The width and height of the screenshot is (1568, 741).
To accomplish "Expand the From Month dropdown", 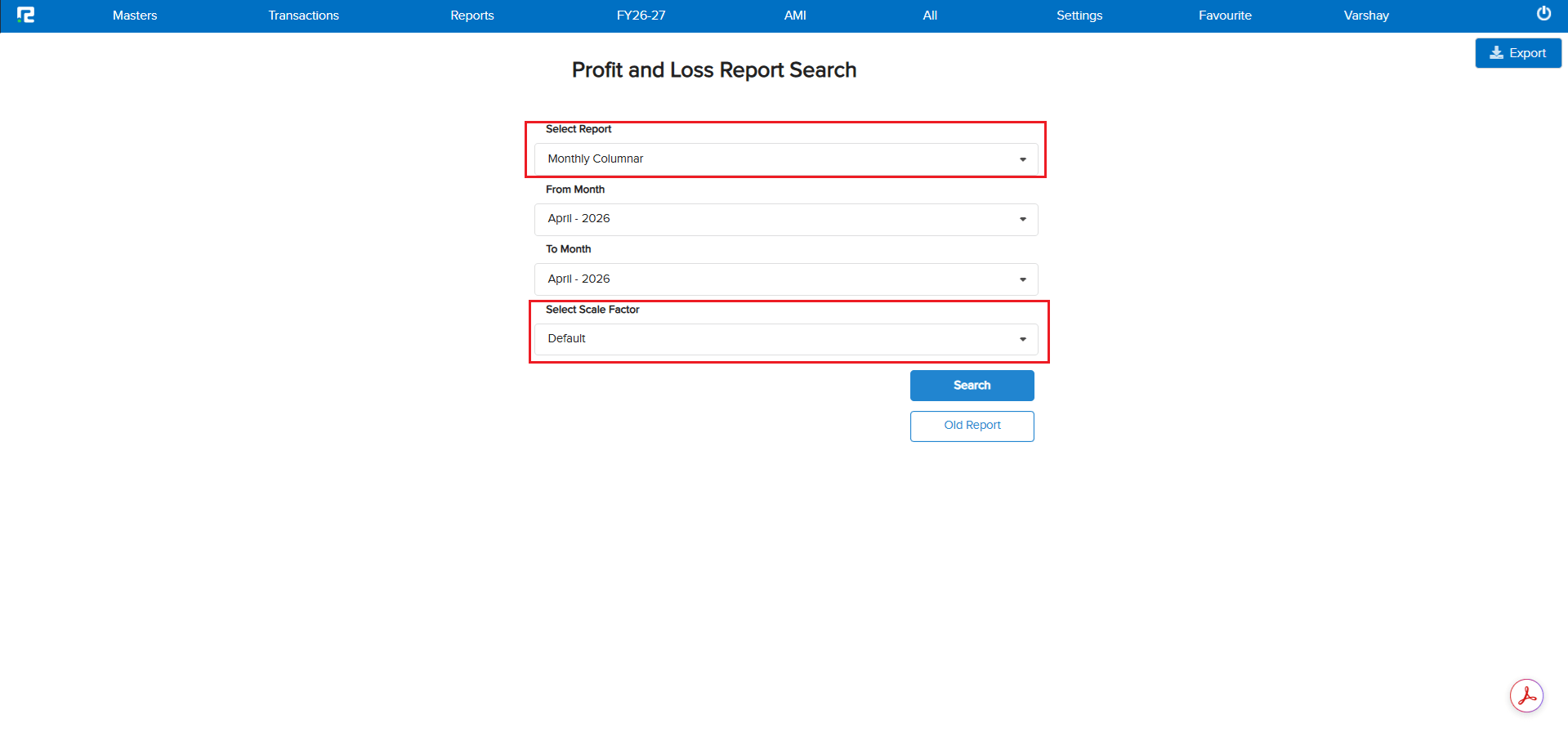I will pos(786,220).
